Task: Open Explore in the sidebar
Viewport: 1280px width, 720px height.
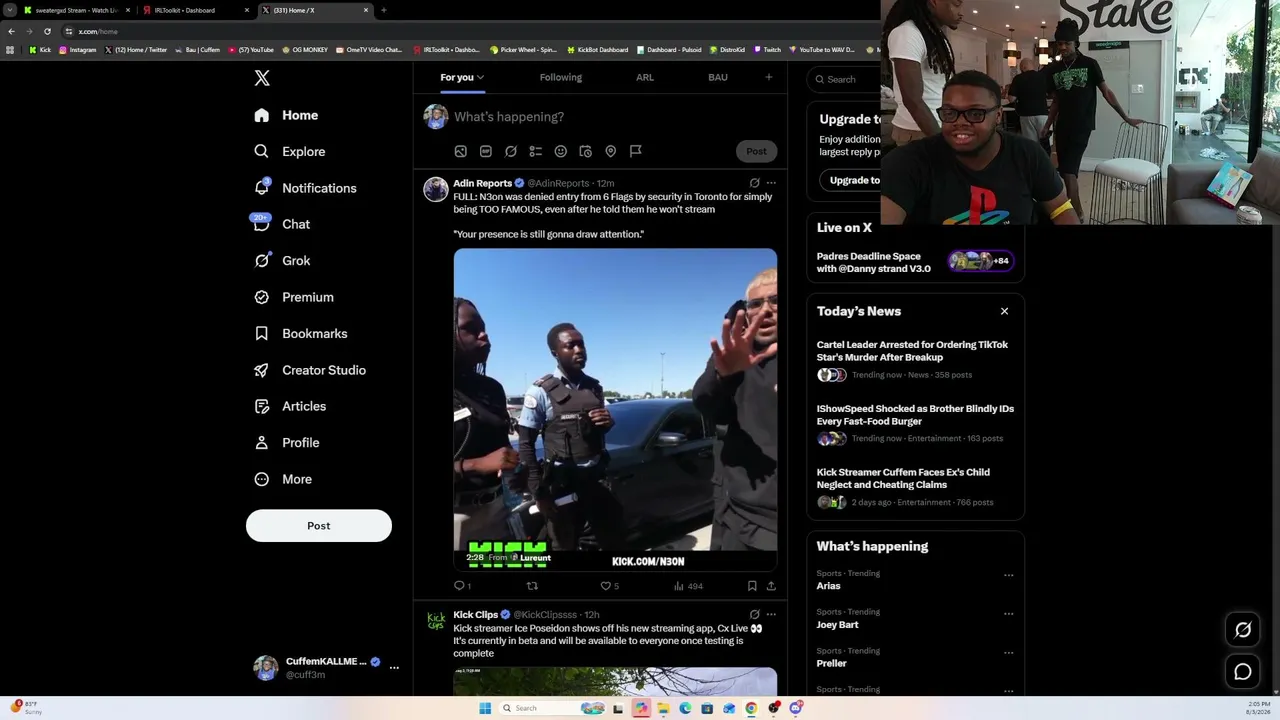Action: point(290,152)
